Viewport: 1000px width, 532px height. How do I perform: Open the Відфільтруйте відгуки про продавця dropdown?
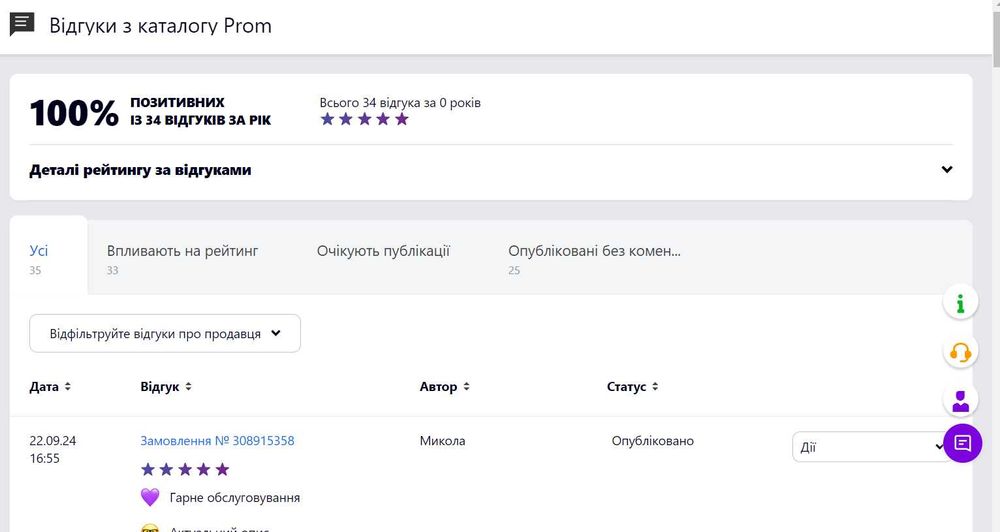coord(165,333)
